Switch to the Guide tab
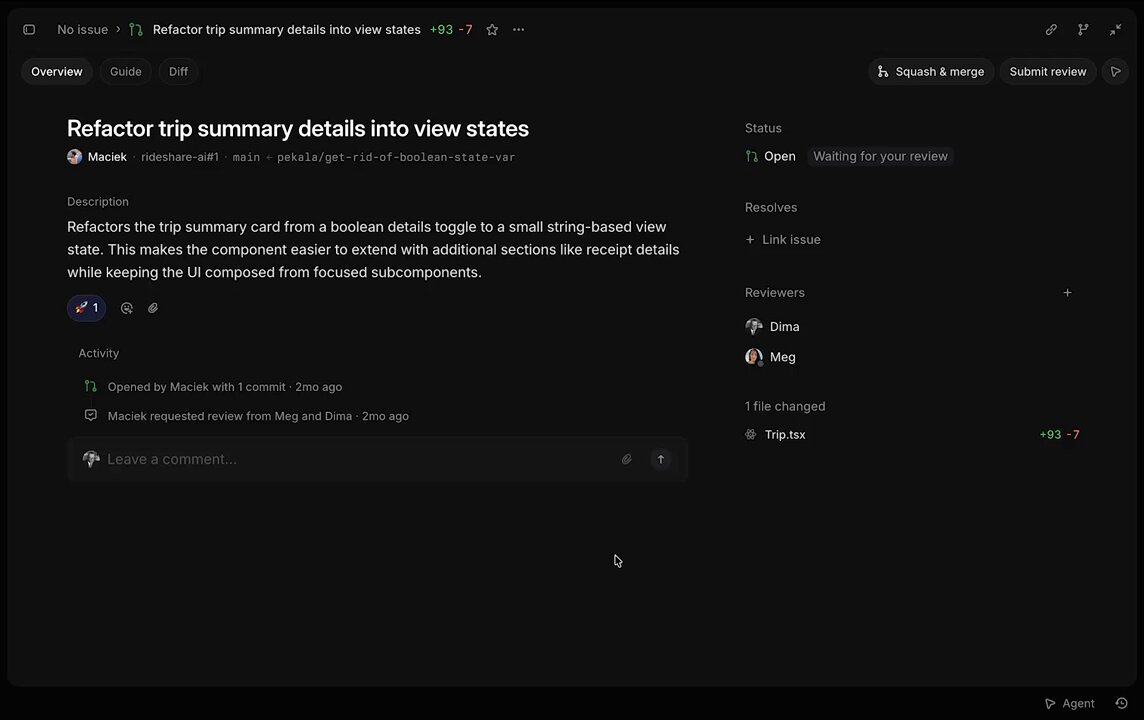This screenshot has width=1144, height=720. point(125,71)
